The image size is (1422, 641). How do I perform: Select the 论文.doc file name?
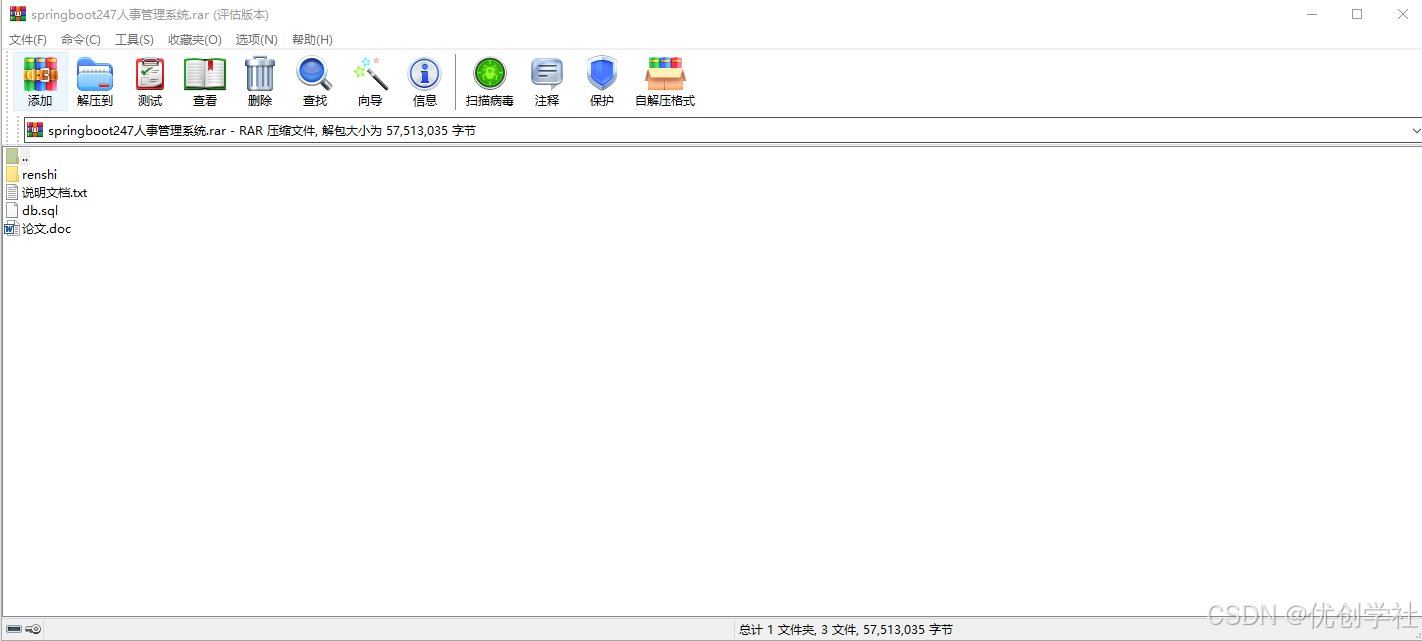point(47,228)
